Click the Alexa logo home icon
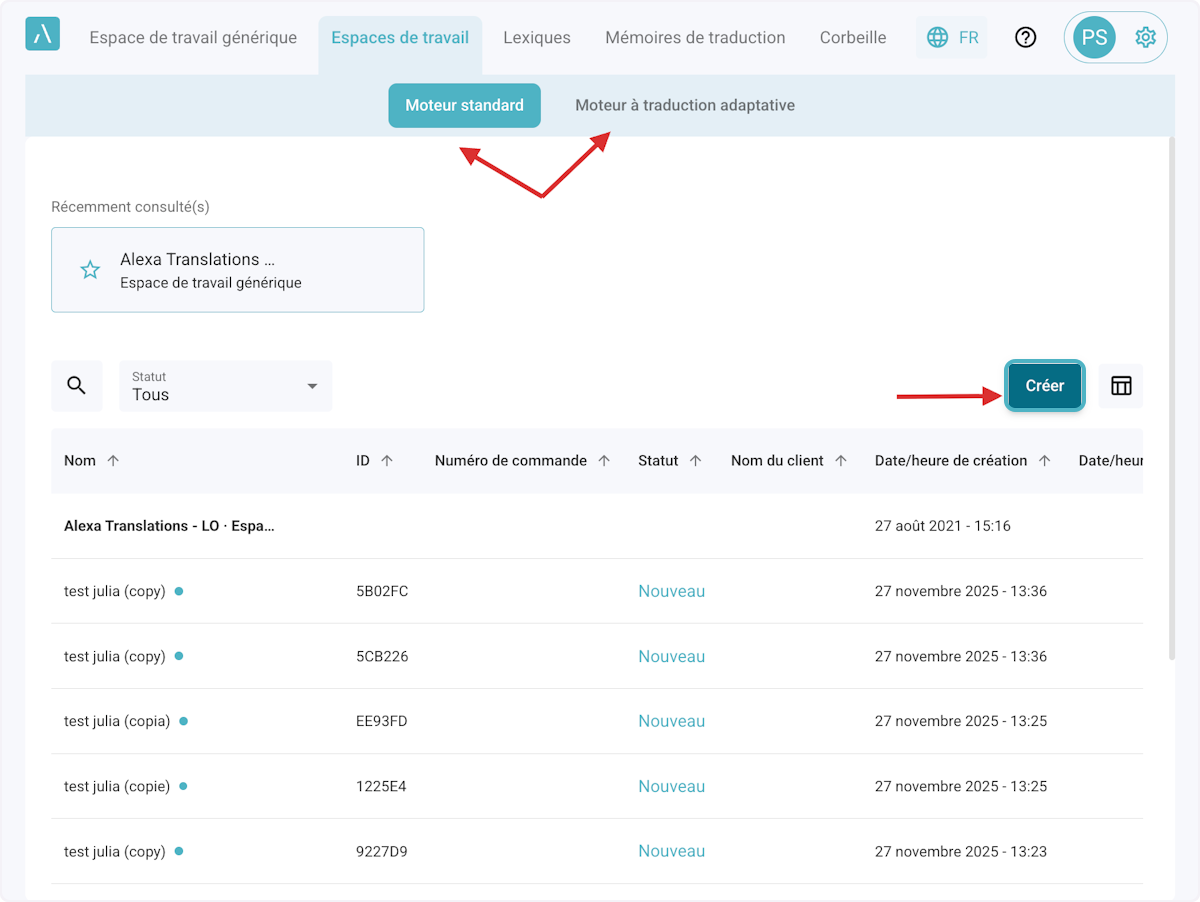Screen dimensions: 1200x902 [42, 34]
